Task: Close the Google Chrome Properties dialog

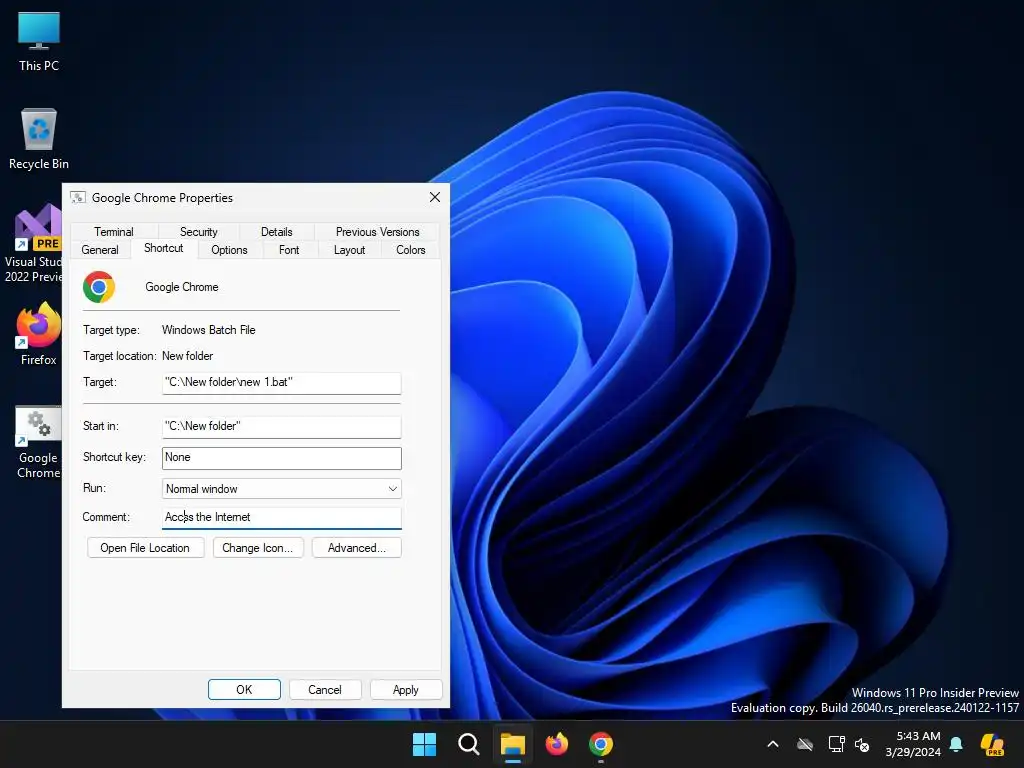Action: click(x=435, y=197)
